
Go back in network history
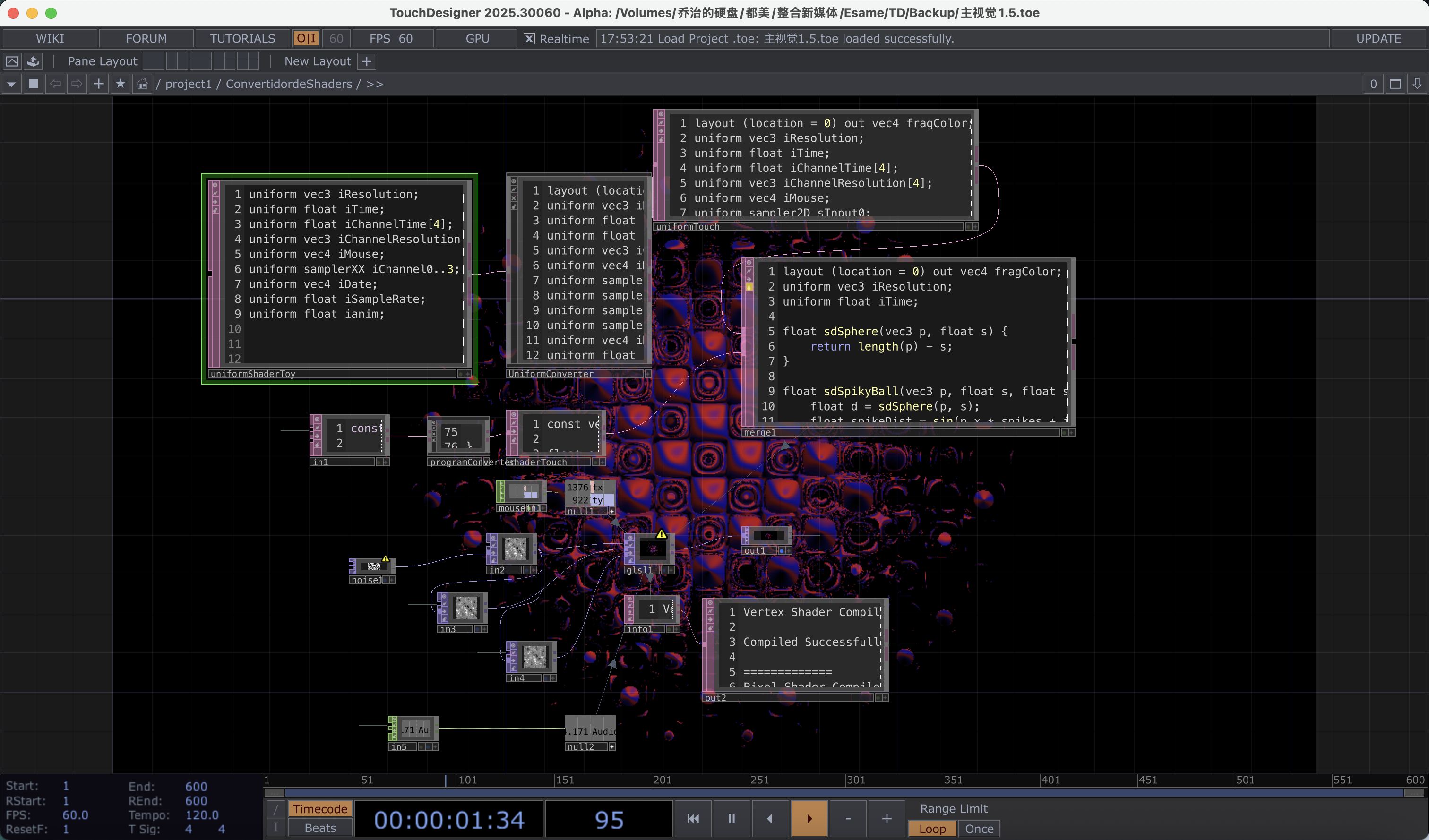click(x=55, y=84)
